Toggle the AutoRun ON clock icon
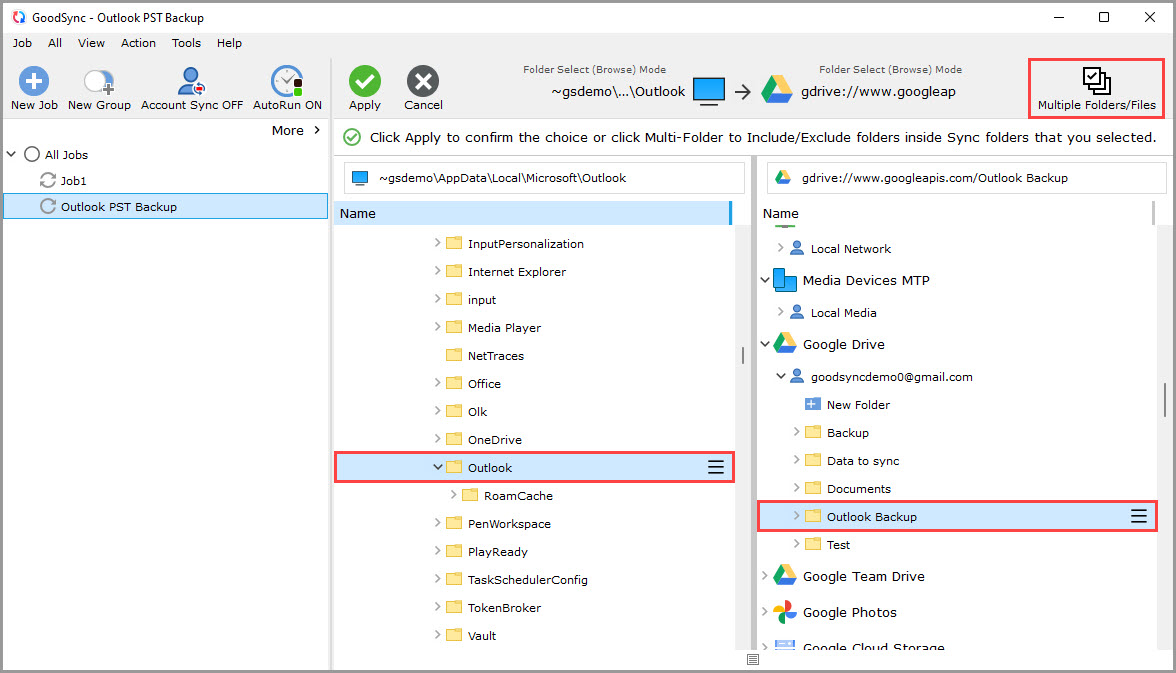Viewport: 1176px width, 673px height. click(287, 81)
